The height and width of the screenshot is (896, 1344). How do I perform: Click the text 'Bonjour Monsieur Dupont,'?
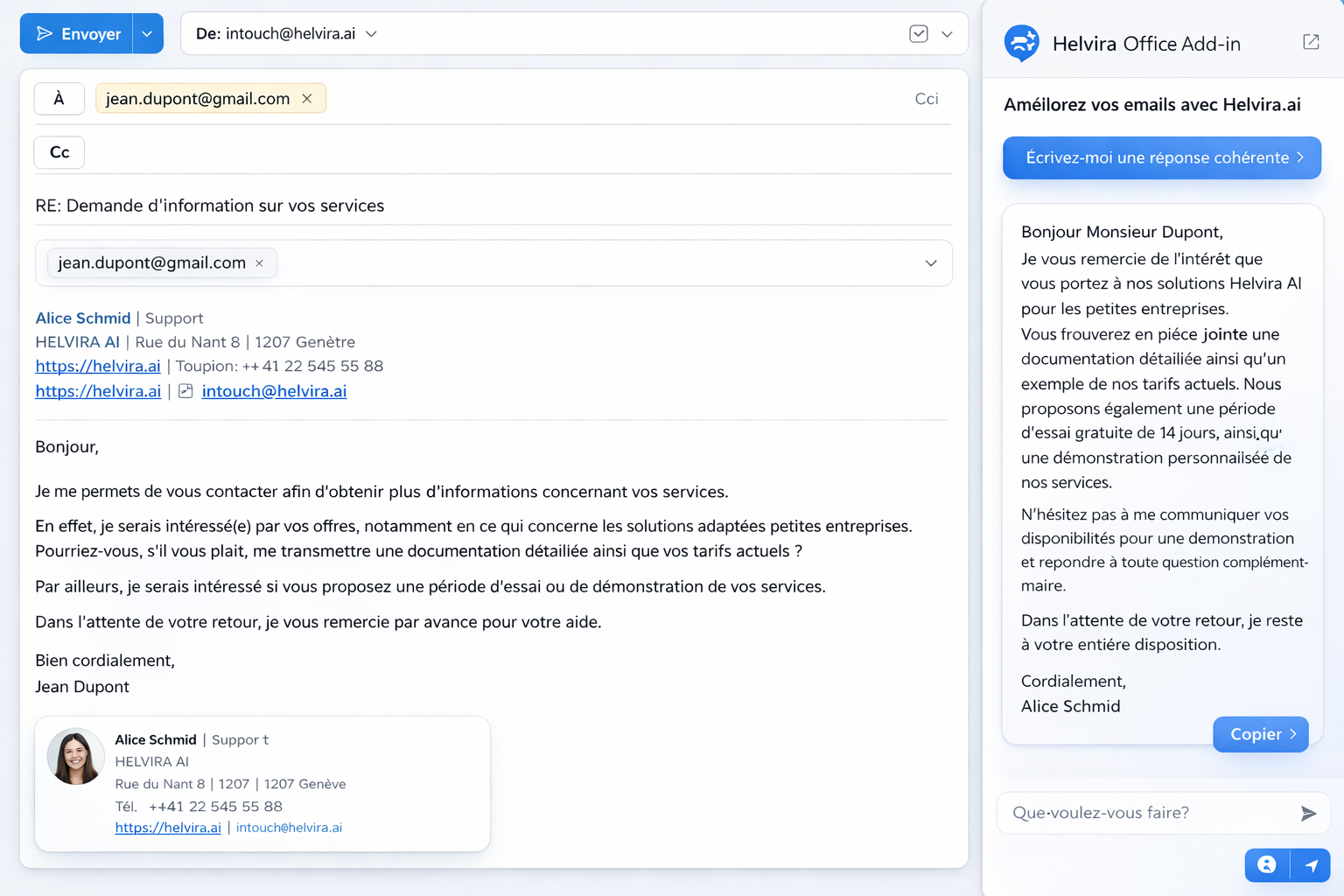(x=1122, y=232)
